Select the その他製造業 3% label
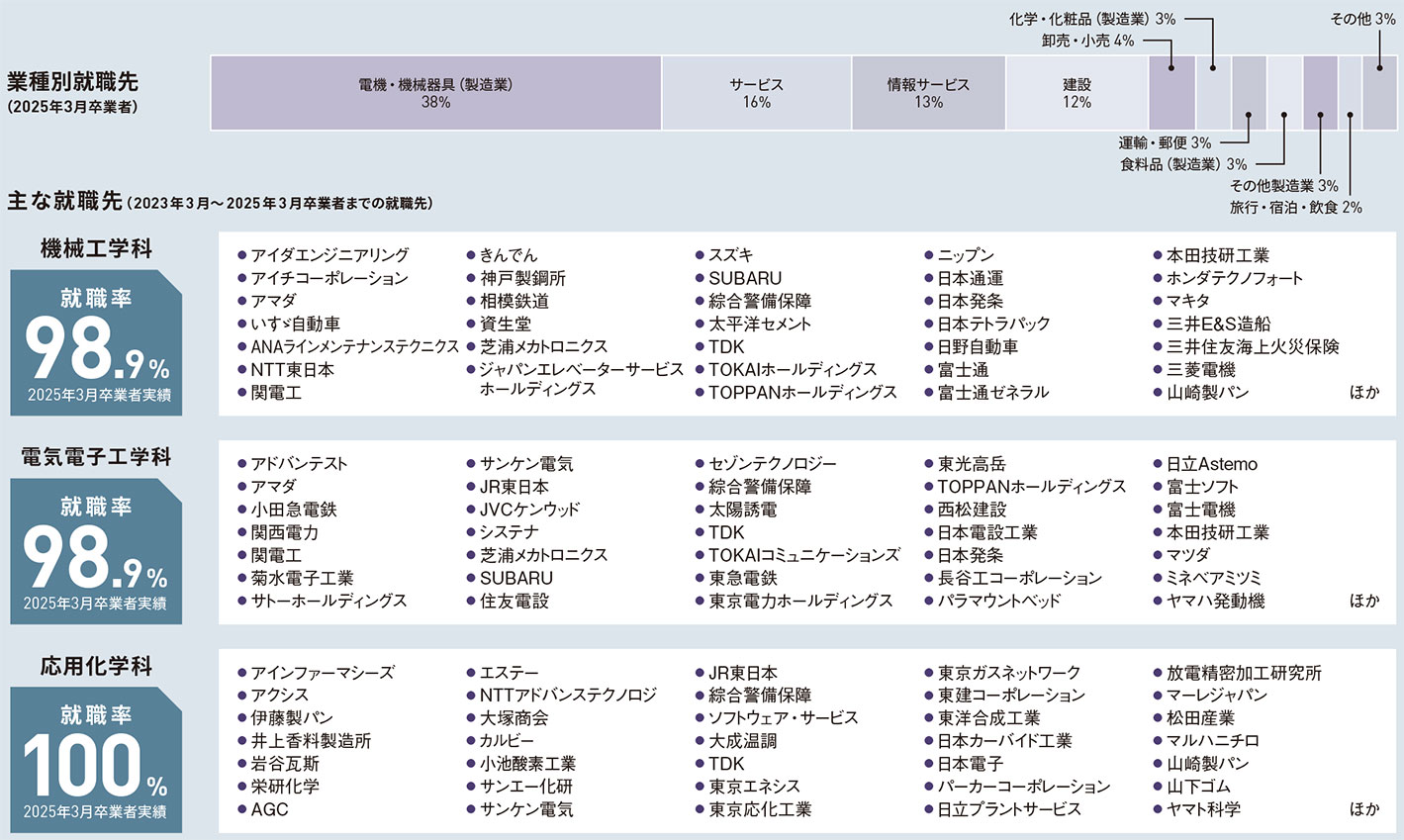The width and height of the screenshot is (1404, 840). tap(1283, 185)
